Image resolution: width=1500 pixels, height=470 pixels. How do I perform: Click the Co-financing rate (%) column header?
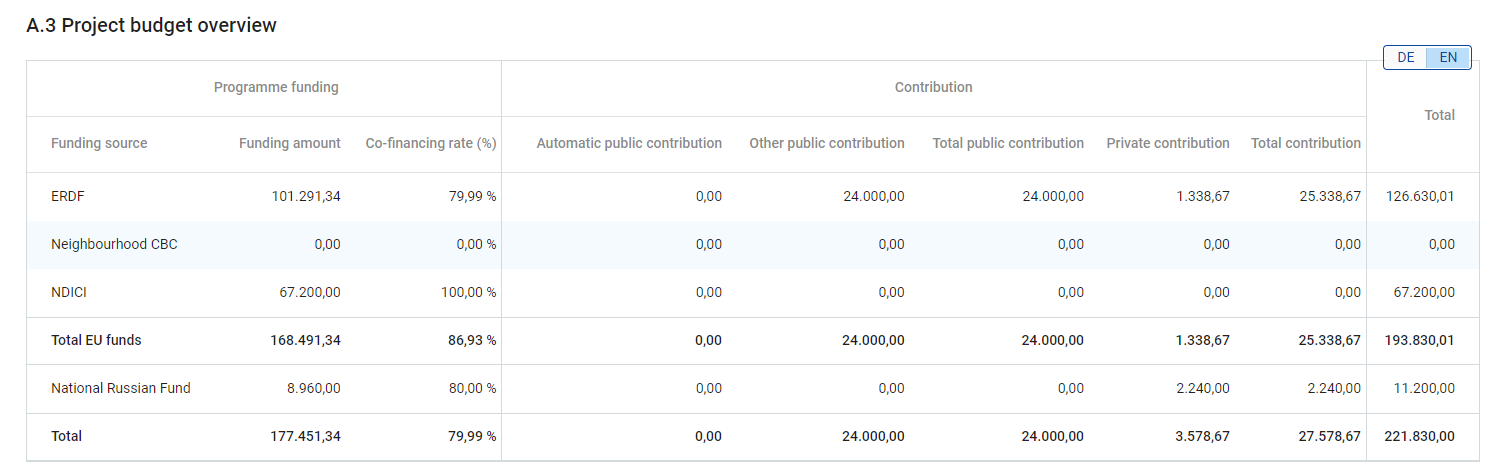431,144
